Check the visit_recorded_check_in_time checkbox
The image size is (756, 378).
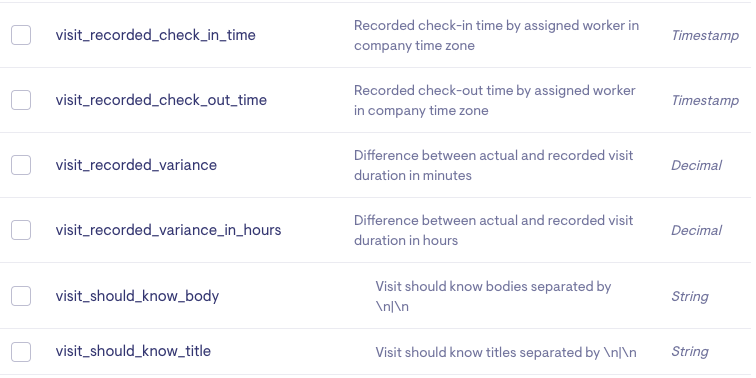[21, 35]
